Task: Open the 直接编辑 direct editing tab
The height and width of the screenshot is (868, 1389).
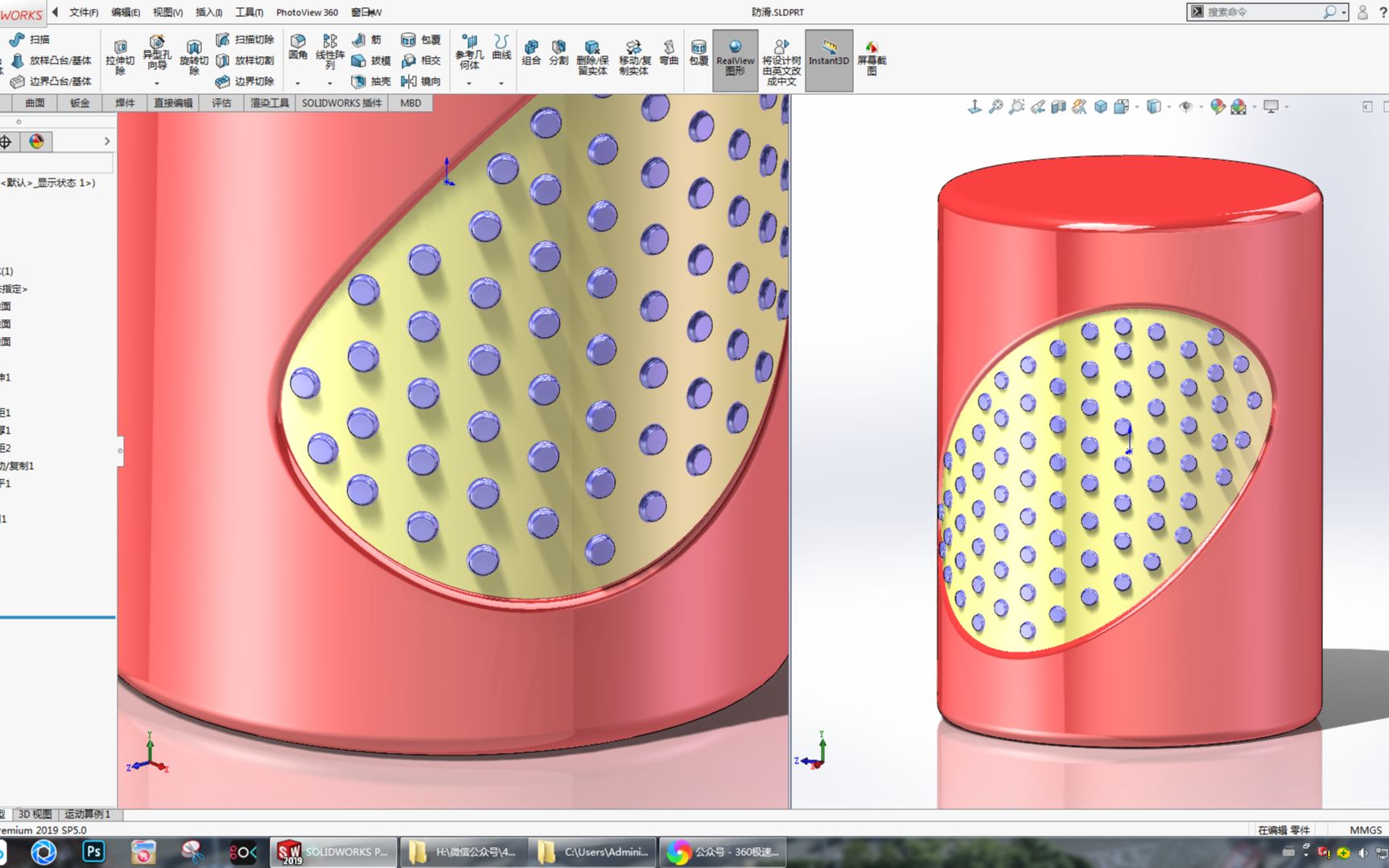Action: pos(173,103)
